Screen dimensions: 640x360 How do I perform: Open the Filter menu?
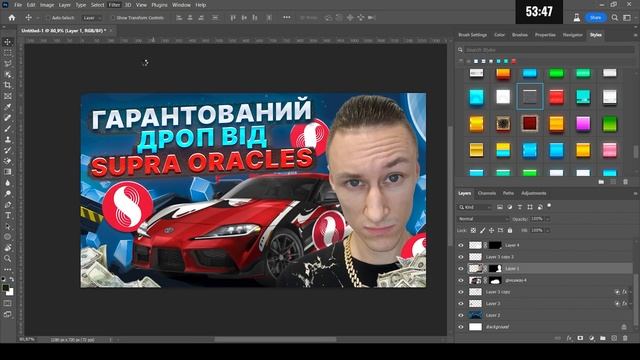coord(114,5)
